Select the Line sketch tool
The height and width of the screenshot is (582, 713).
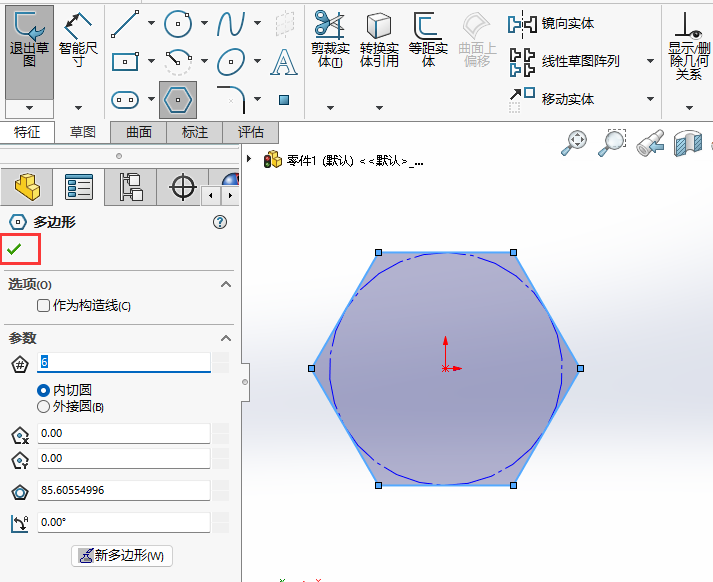(x=124, y=23)
